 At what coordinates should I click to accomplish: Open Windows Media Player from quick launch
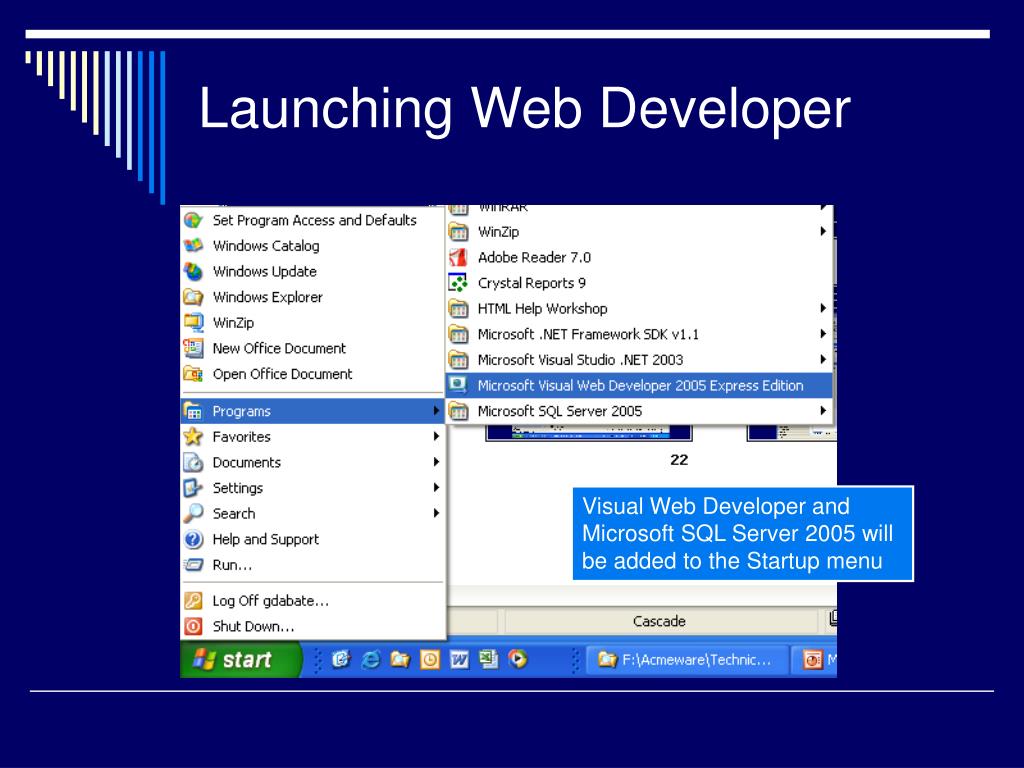point(519,659)
